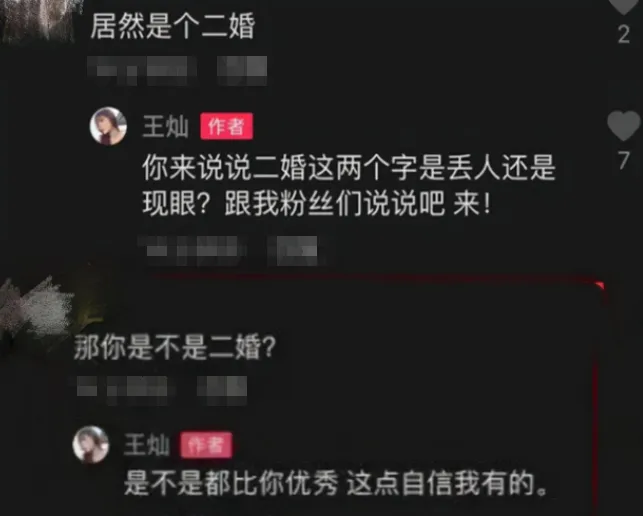
Task: Tap the faded 作者 badge in the lower reply
Action: tap(207, 445)
